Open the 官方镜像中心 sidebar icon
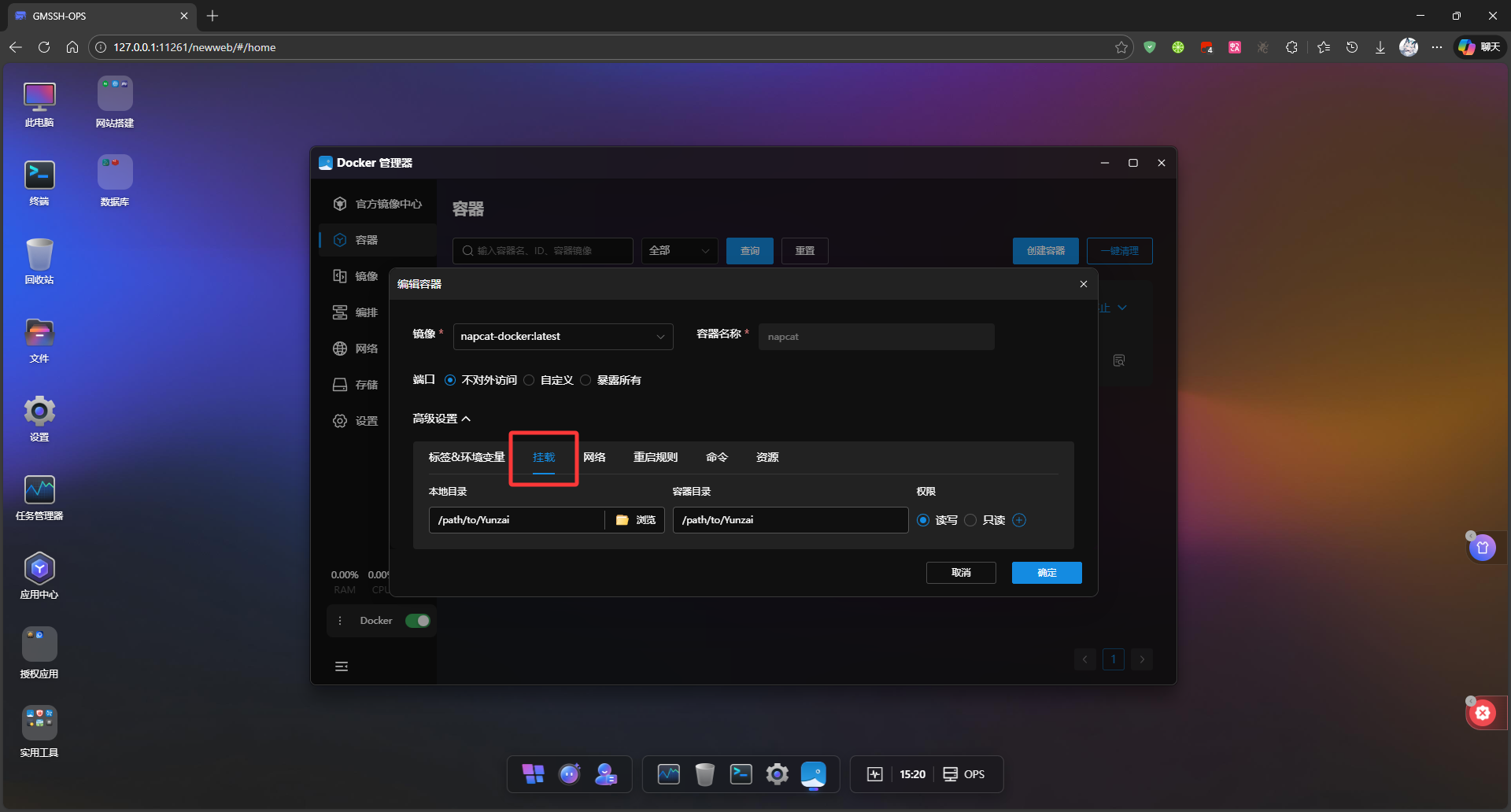The height and width of the screenshot is (812, 1511). (x=340, y=204)
